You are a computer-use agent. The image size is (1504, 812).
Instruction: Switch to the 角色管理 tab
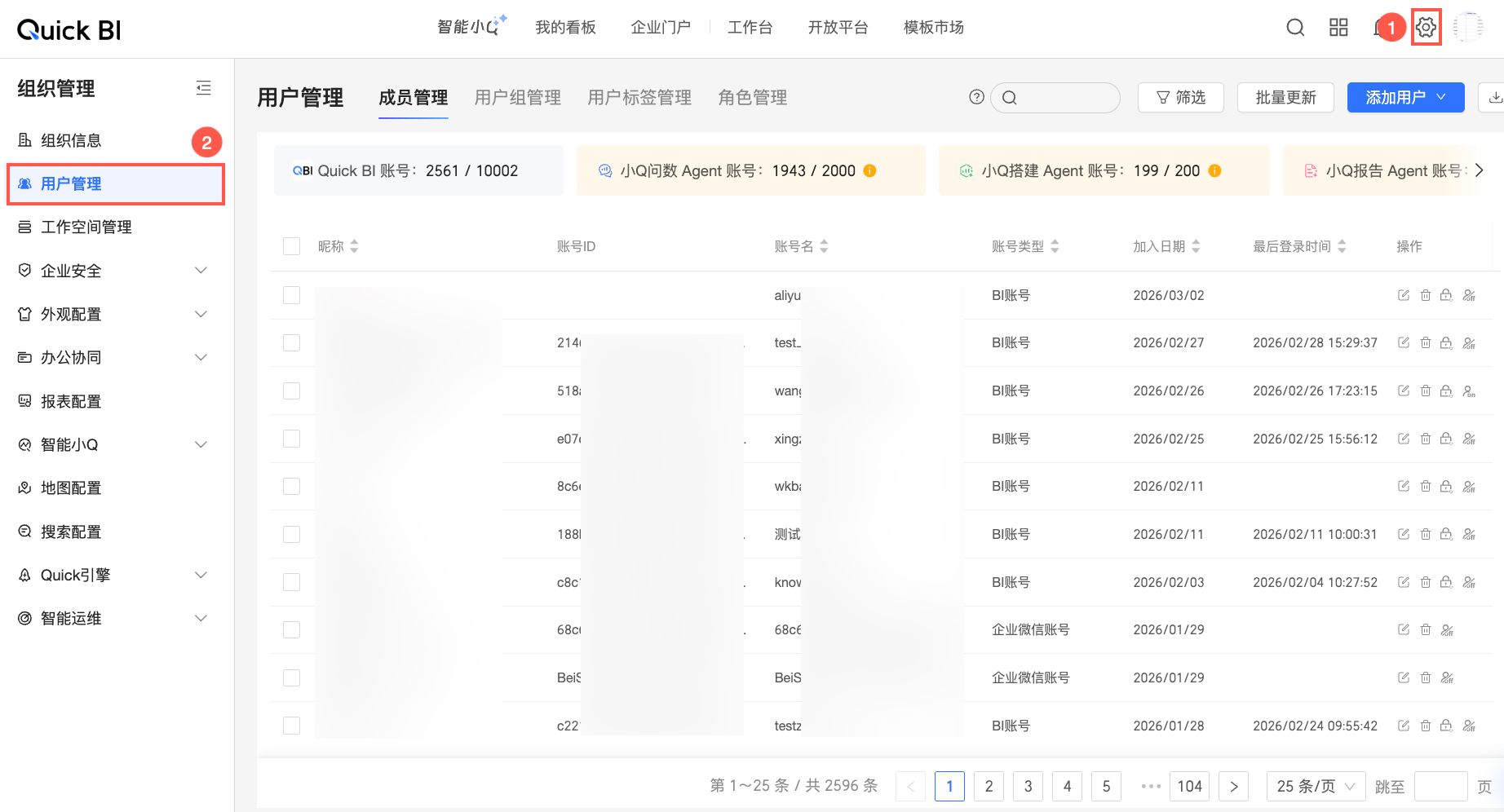752,98
